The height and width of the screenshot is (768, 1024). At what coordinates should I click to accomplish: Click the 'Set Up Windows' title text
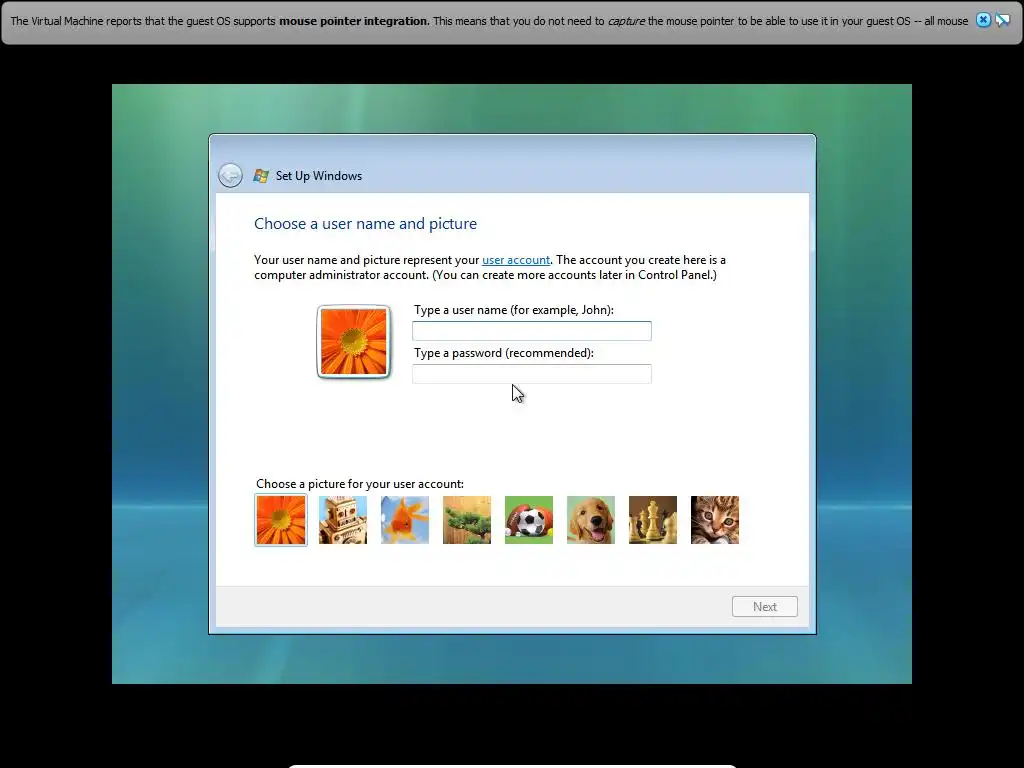point(319,176)
